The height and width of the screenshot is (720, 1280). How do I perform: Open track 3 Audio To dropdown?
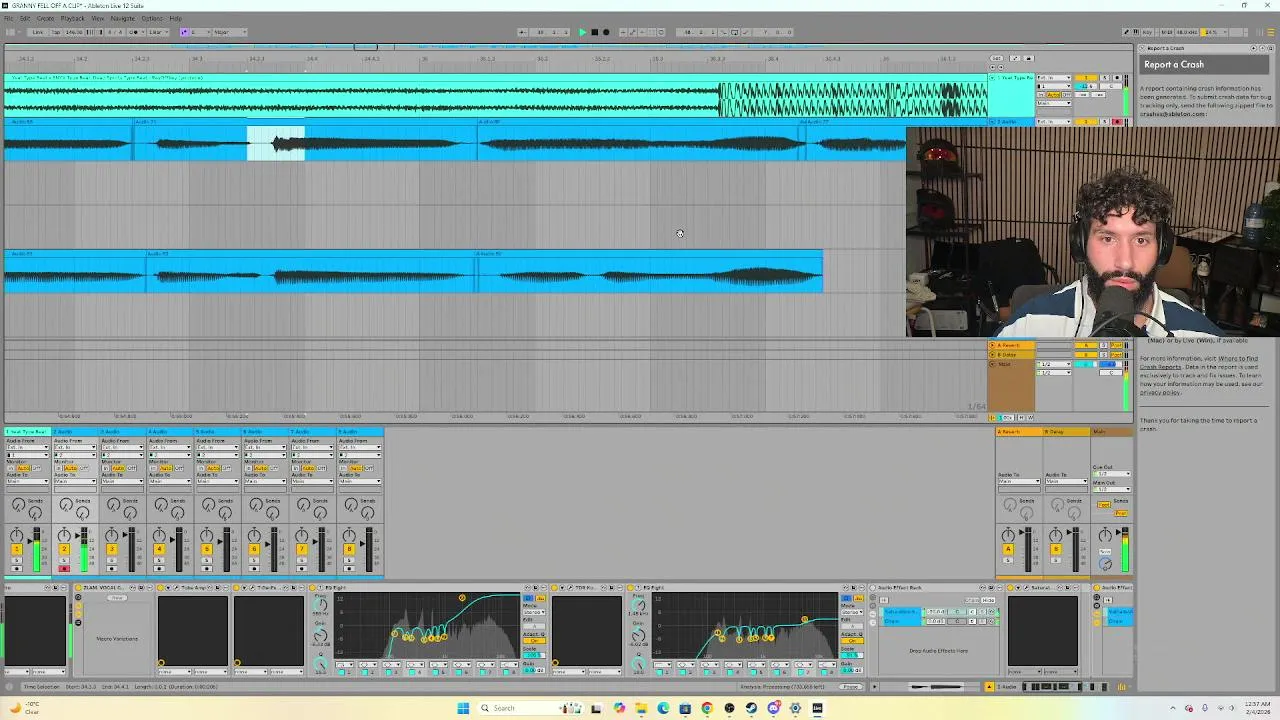click(x=122, y=481)
